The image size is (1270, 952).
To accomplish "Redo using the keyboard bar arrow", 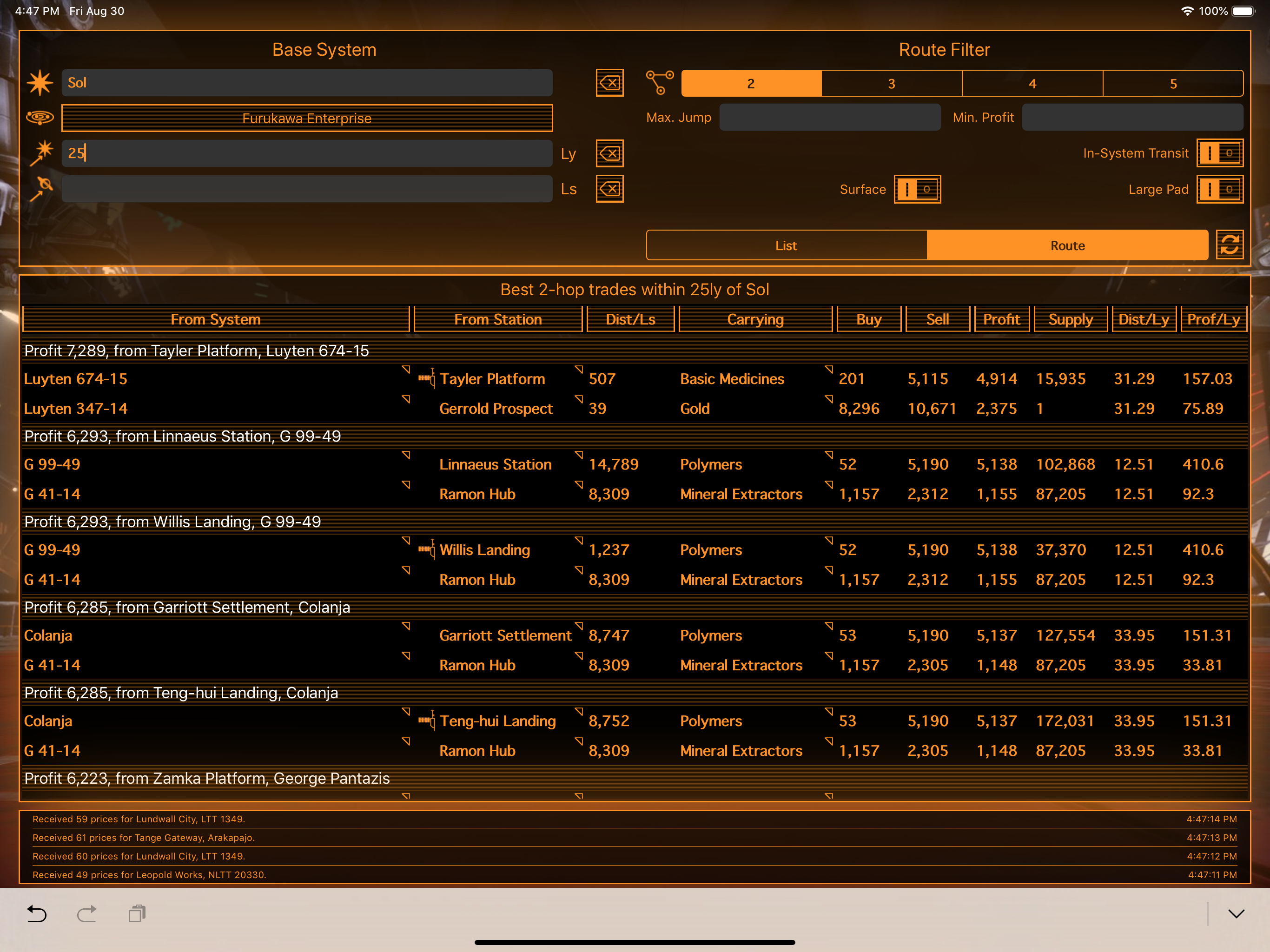I will coord(86,913).
